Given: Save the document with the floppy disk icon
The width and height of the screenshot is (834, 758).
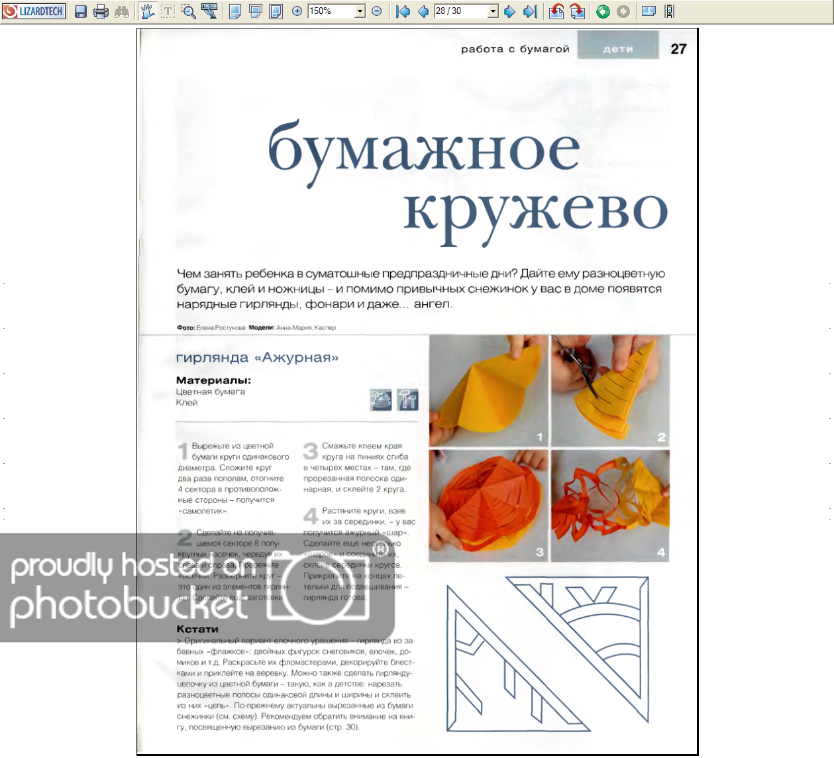Looking at the screenshot, I should pos(81,11).
